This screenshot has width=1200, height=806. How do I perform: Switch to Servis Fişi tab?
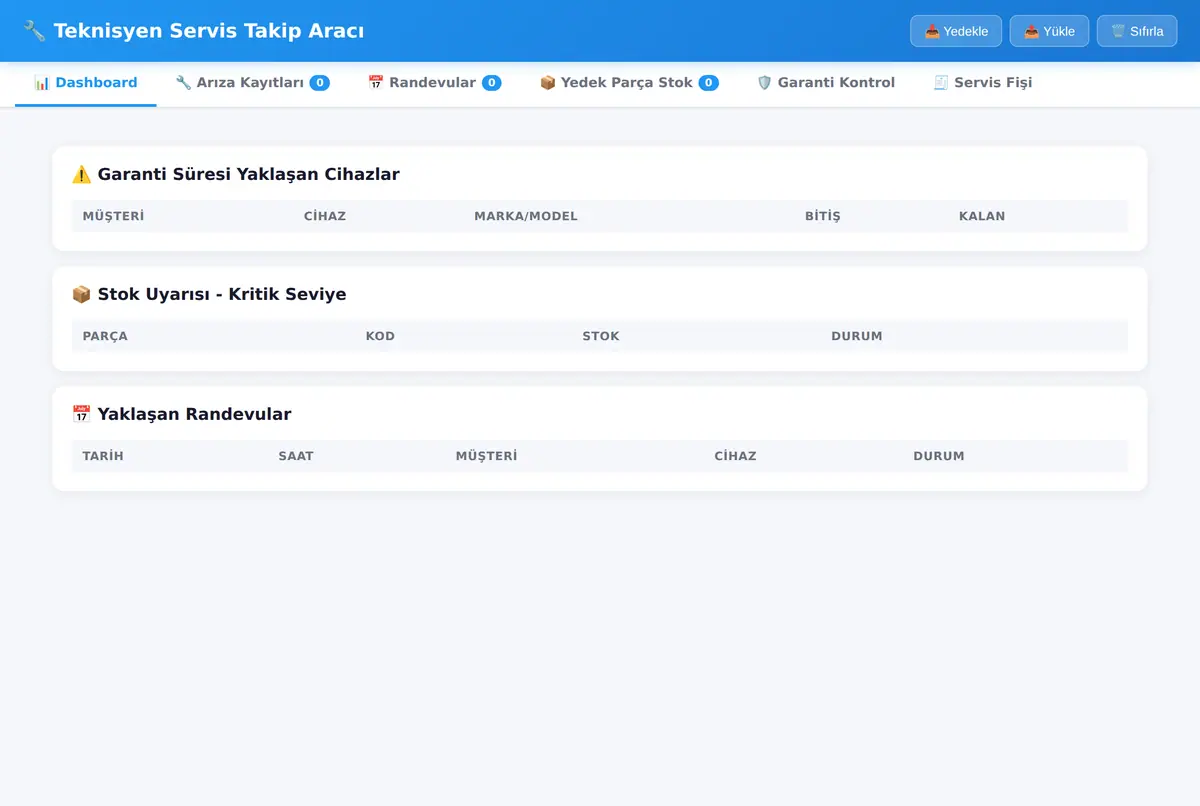(983, 83)
